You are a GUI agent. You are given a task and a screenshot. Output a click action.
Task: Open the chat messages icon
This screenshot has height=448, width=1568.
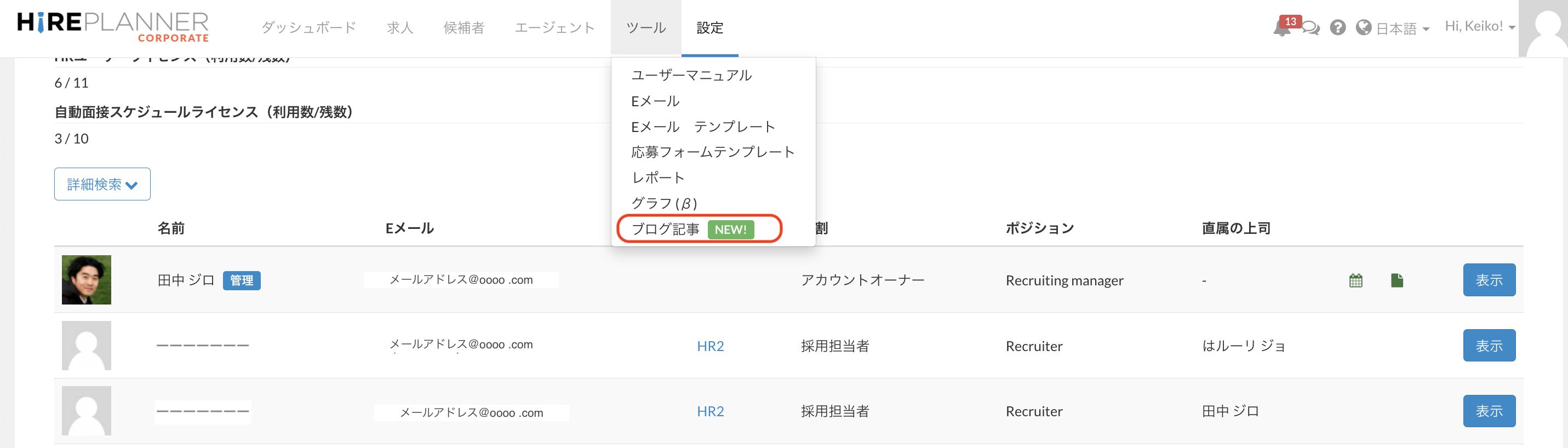1311,28
